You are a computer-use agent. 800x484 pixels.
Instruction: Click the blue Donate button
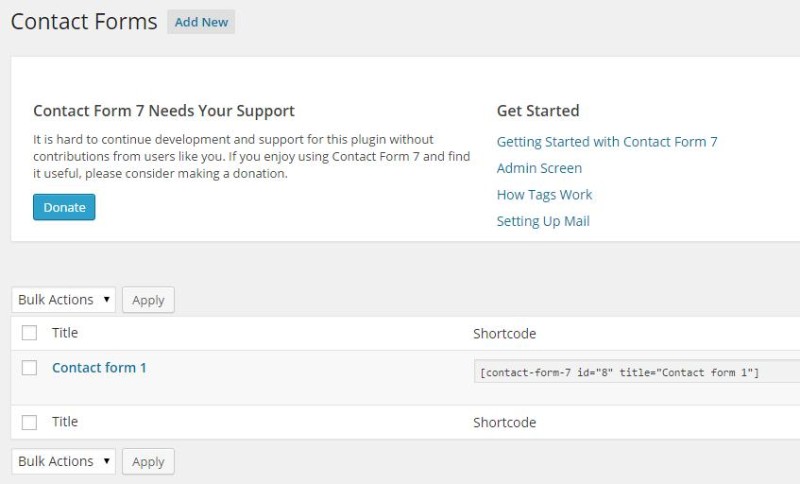64,207
